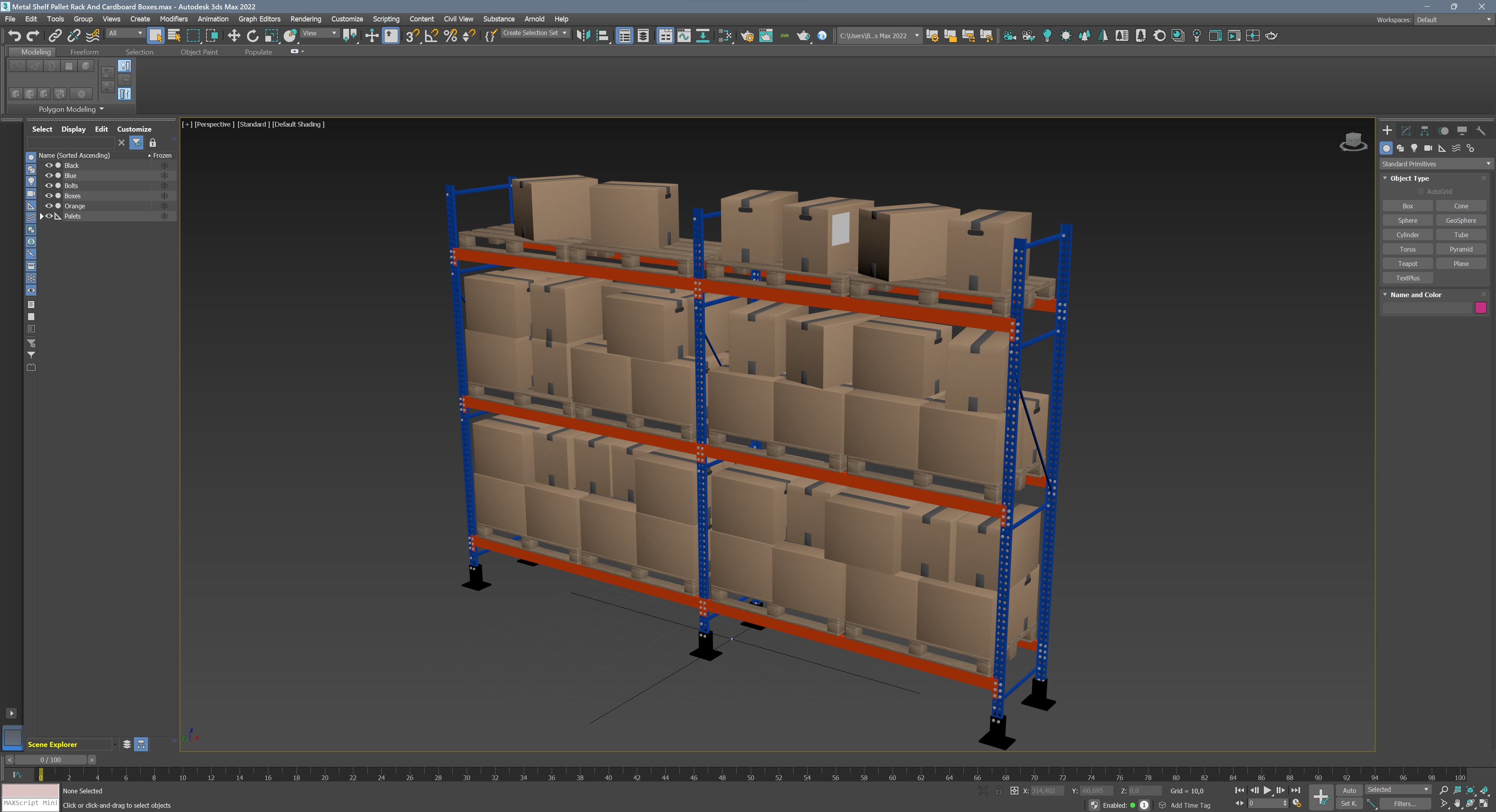
Task: Switch to the Object Paint ribbon tab
Action: tap(199, 52)
